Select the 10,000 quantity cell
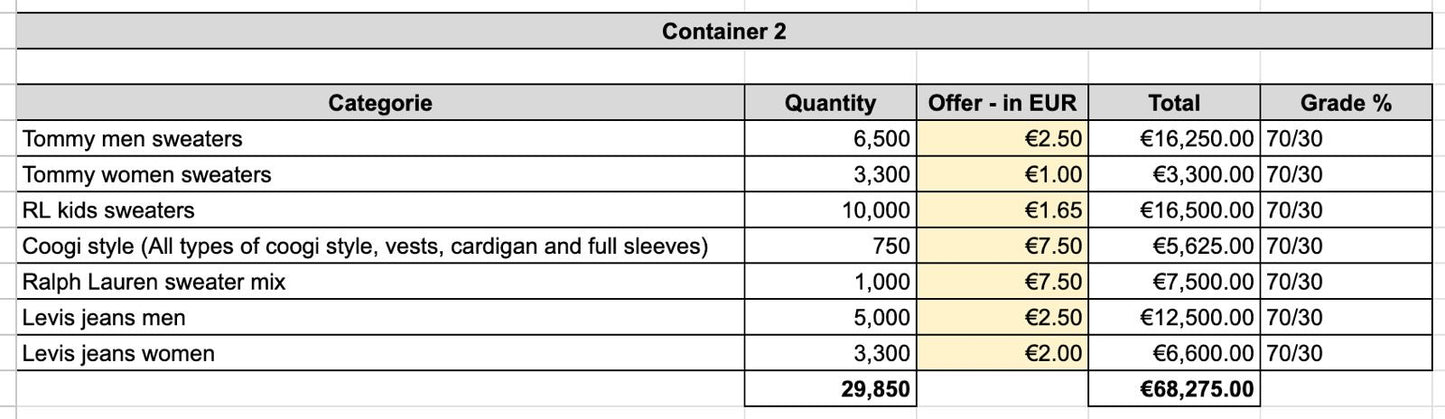 click(830, 210)
